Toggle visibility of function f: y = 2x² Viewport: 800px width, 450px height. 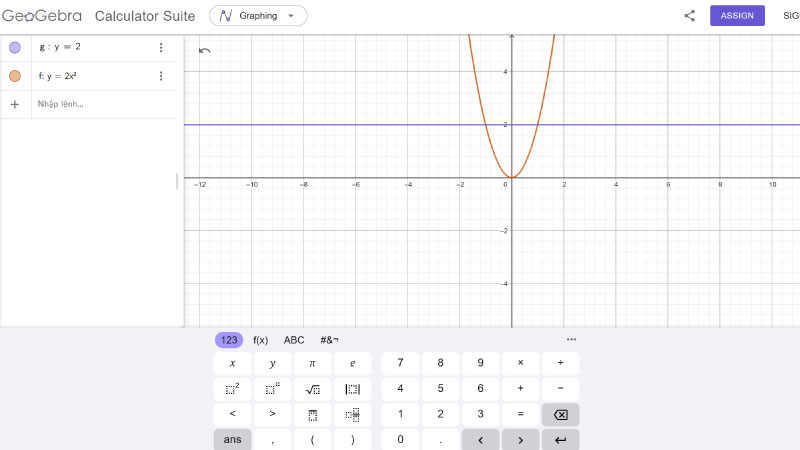15,76
